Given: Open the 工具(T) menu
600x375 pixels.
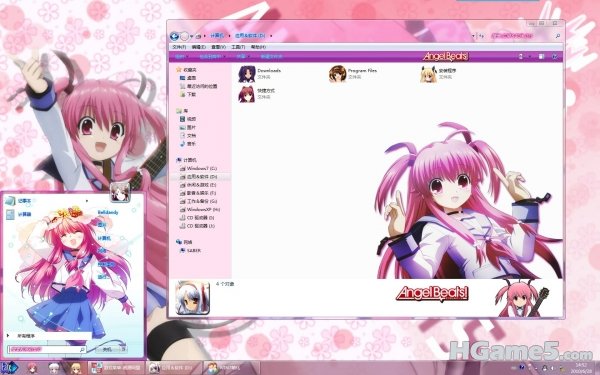Looking at the screenshot, I should tap(238, 47).
